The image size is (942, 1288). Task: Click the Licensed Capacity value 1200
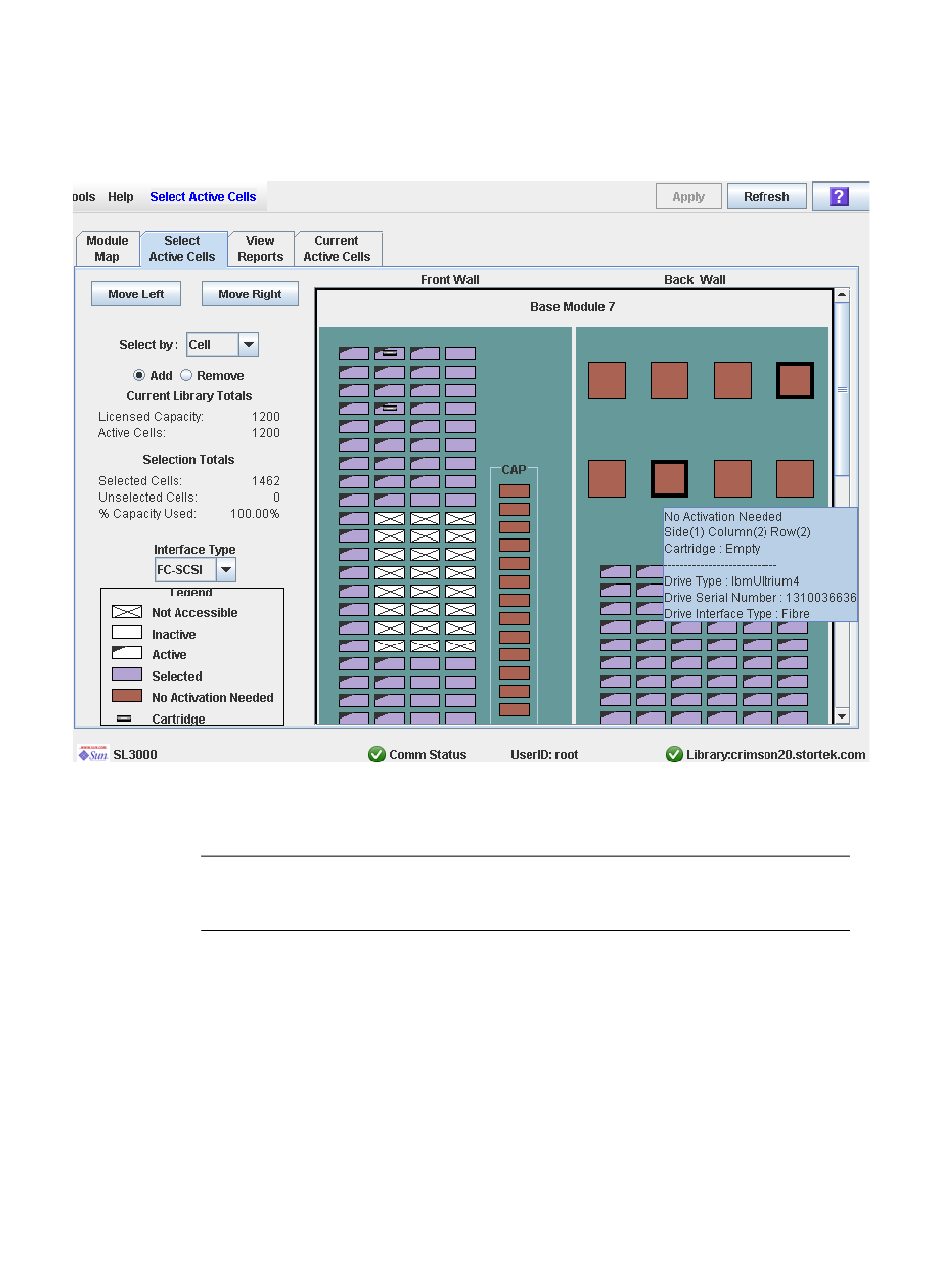coord(266,417)
